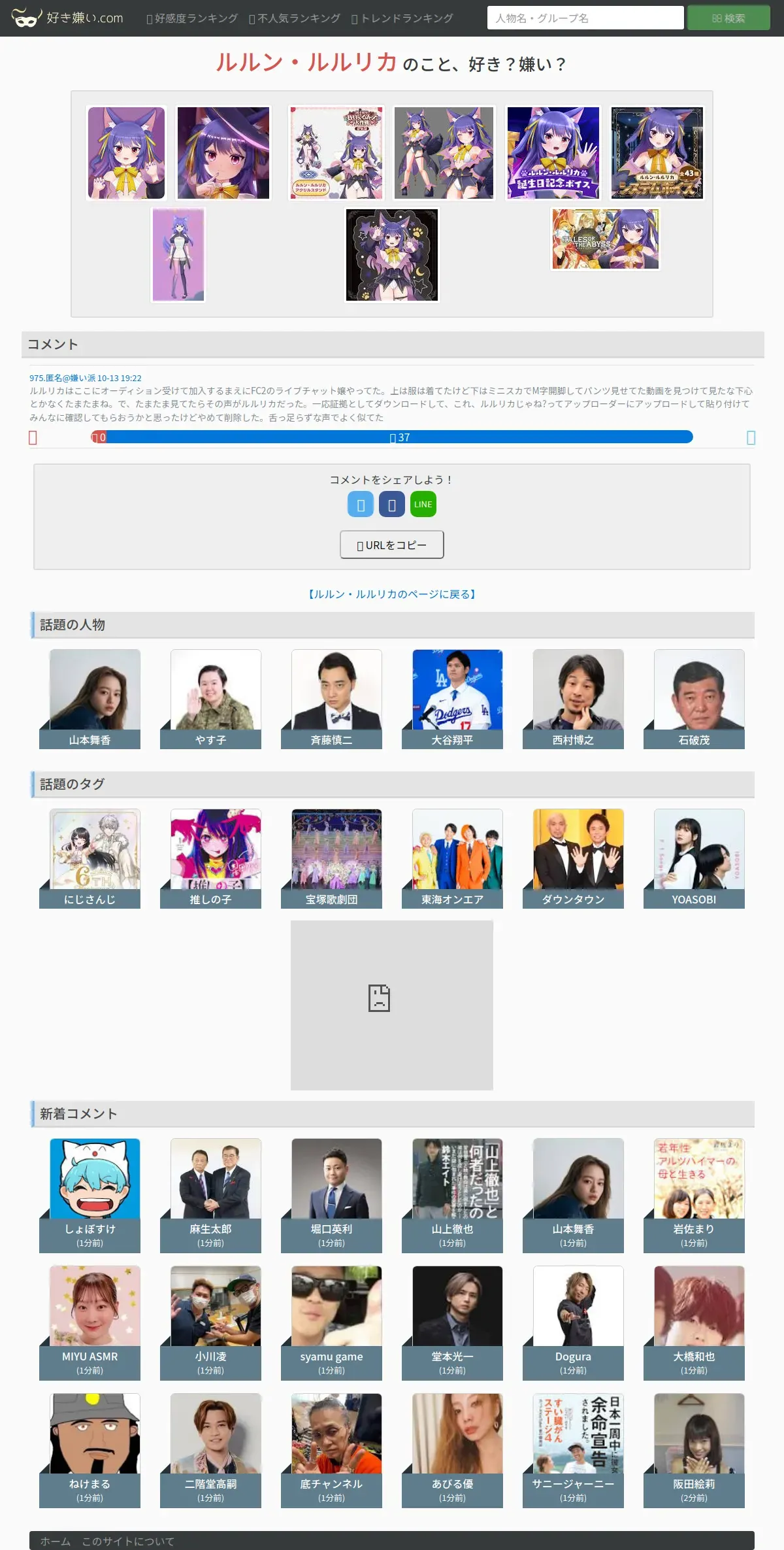
Task: Open the 石破茂 card
Action: (x=694, y=699)
